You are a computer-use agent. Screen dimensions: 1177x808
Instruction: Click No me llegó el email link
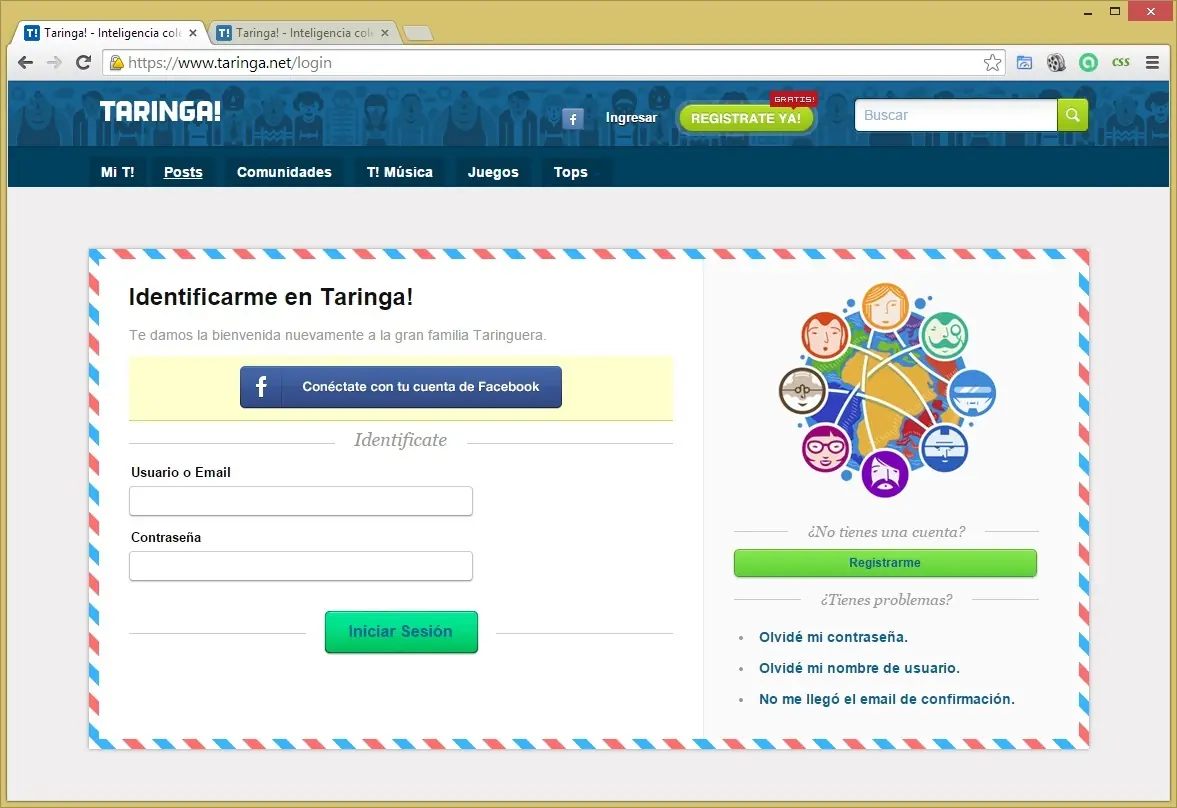click(887, 699)
